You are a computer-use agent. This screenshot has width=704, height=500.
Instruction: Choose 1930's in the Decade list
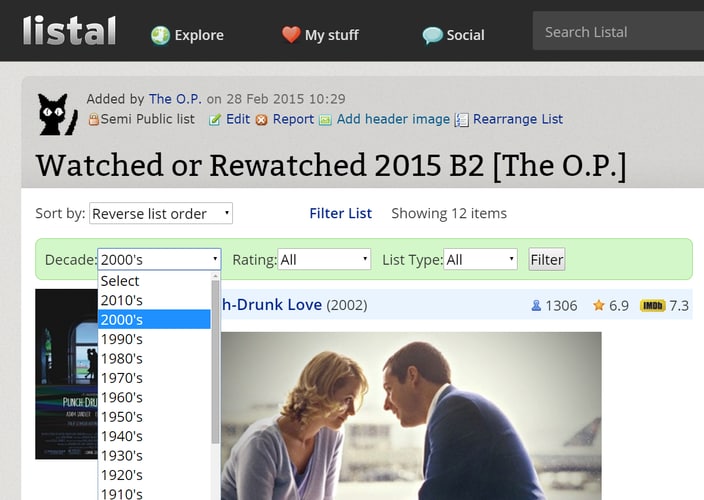click(x=154, y=456)
